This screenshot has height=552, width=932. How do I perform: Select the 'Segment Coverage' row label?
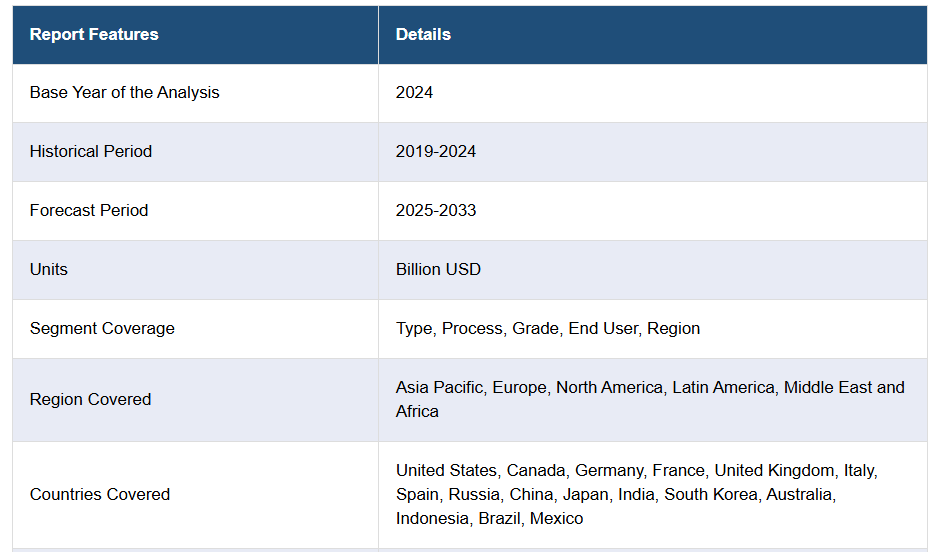point(102,328)
